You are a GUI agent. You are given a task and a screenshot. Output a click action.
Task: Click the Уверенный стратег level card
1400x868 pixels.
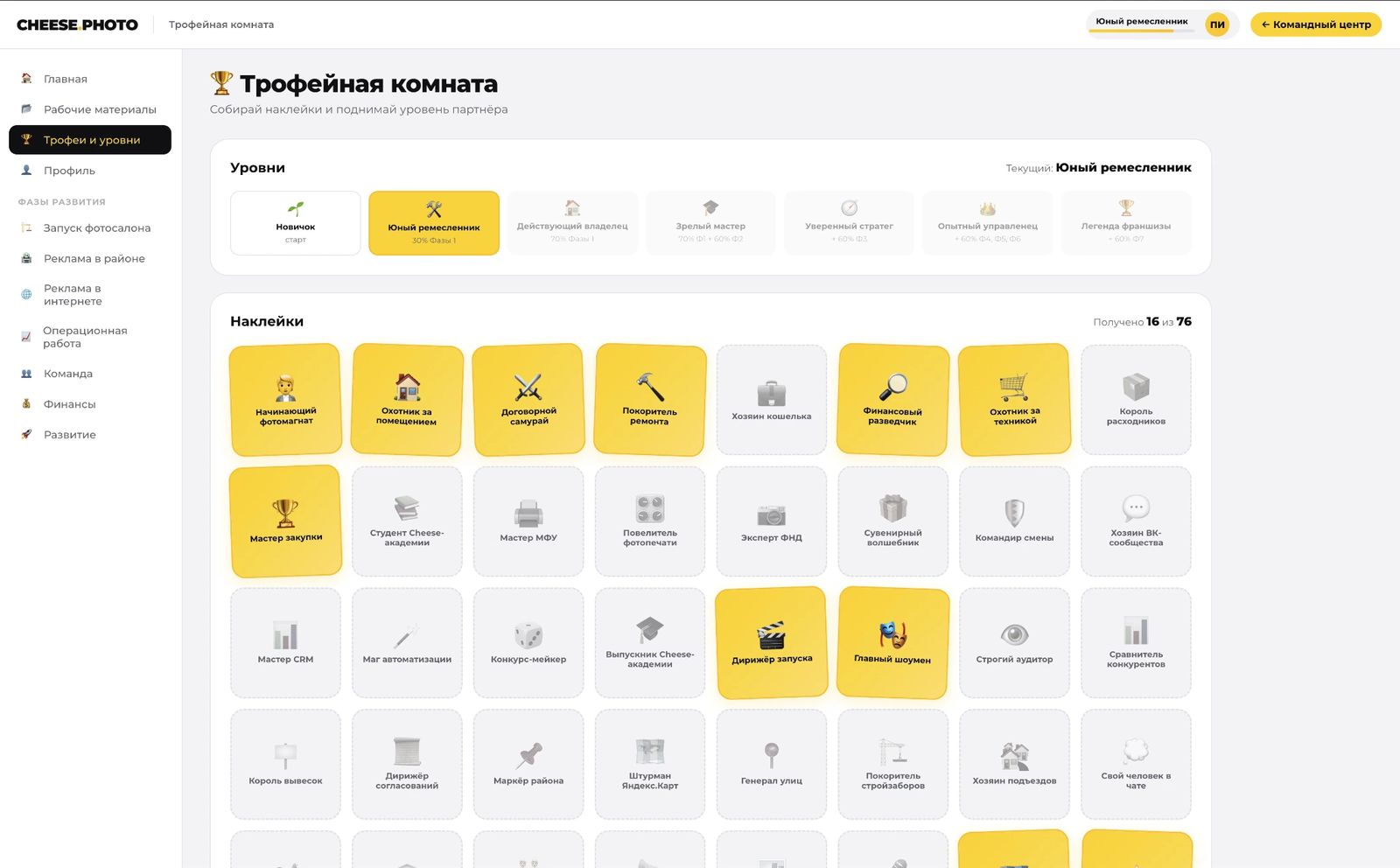849,223
